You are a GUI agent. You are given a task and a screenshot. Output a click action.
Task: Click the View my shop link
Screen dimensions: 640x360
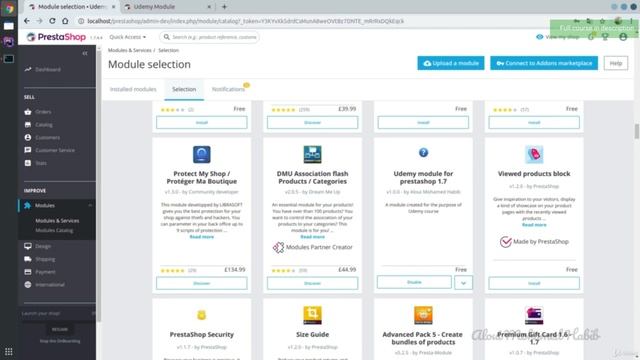[558, 37]
